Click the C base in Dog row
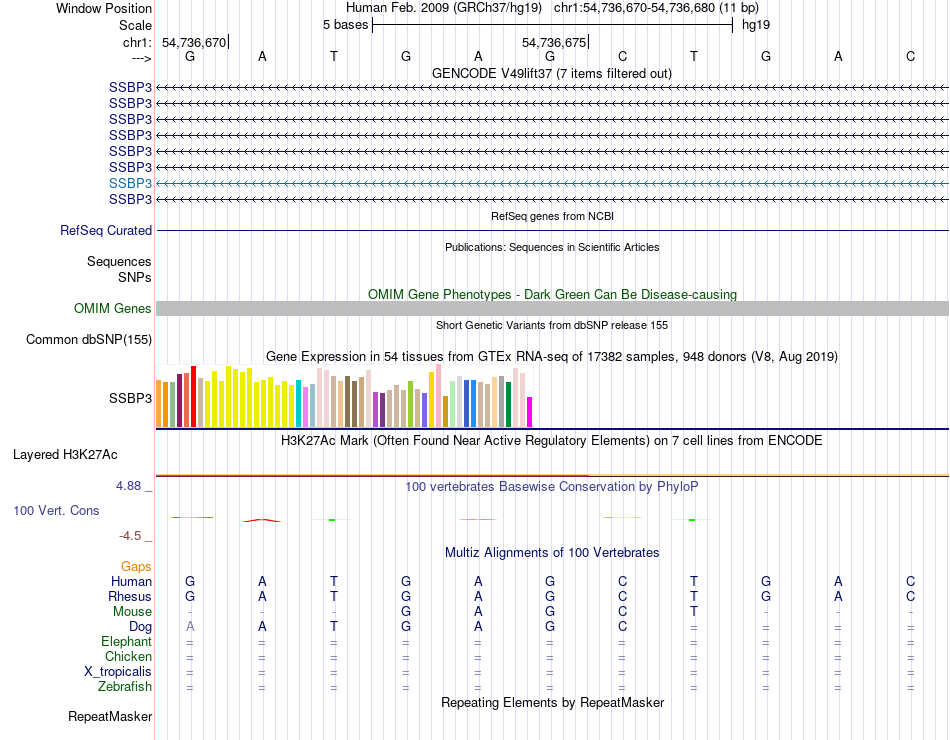 coord(622,627)
